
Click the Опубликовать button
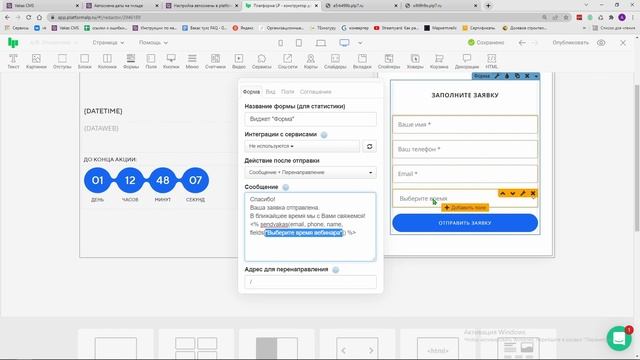pos(571,42)
